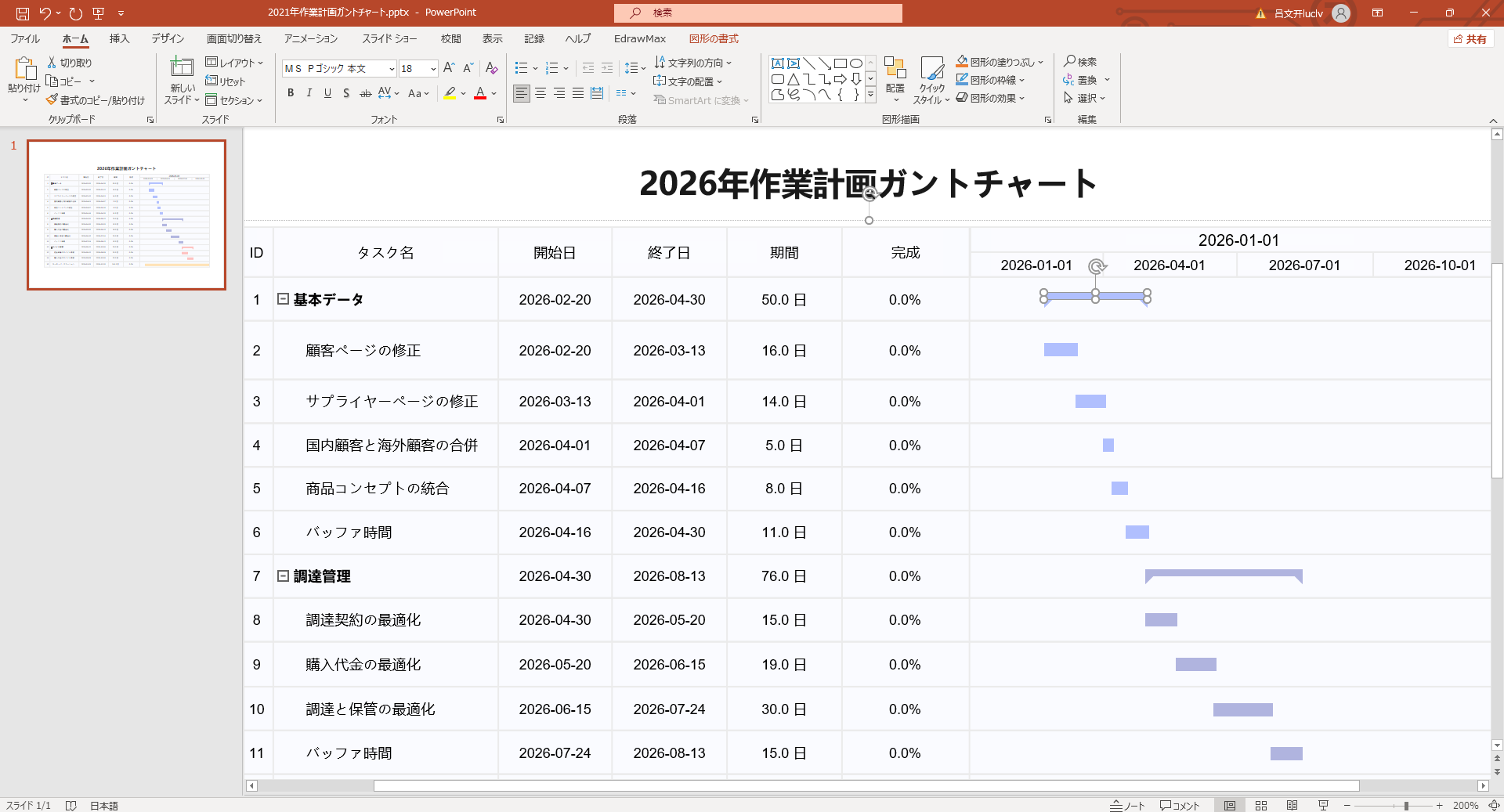1504x812 pixels.
Task: Open the Arrange (配置) tool
Action: point(895,78)
